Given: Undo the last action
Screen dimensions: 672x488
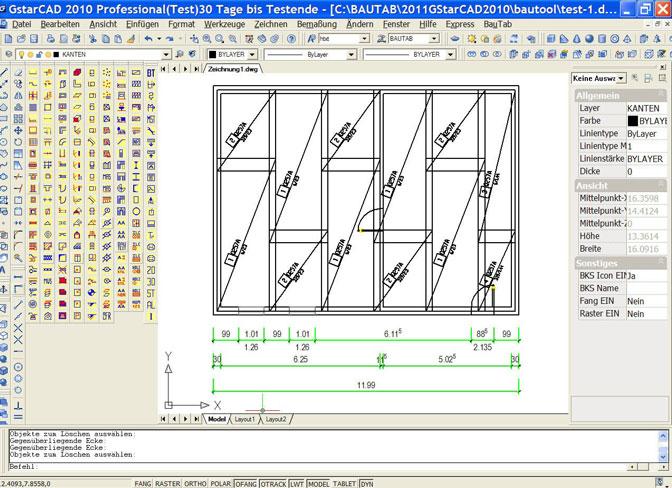Looking at the screenshot, I should coord(149,39).
